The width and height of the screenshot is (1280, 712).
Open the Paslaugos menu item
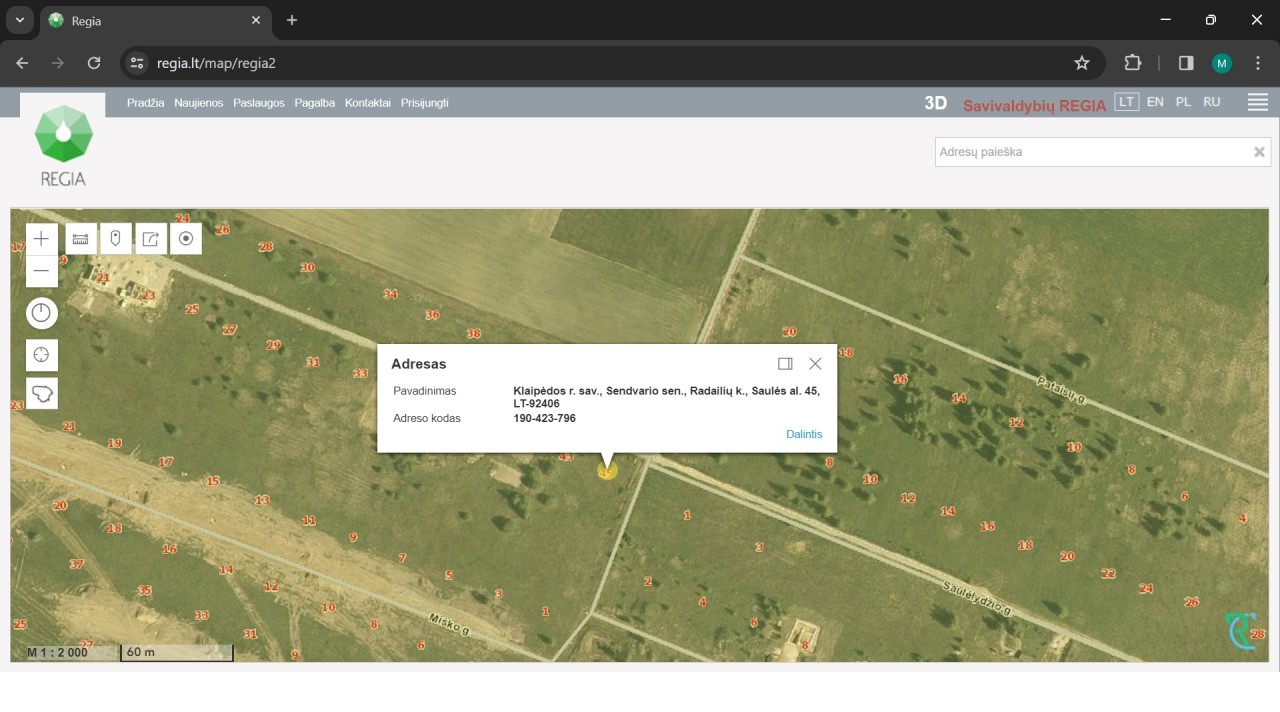259,103
